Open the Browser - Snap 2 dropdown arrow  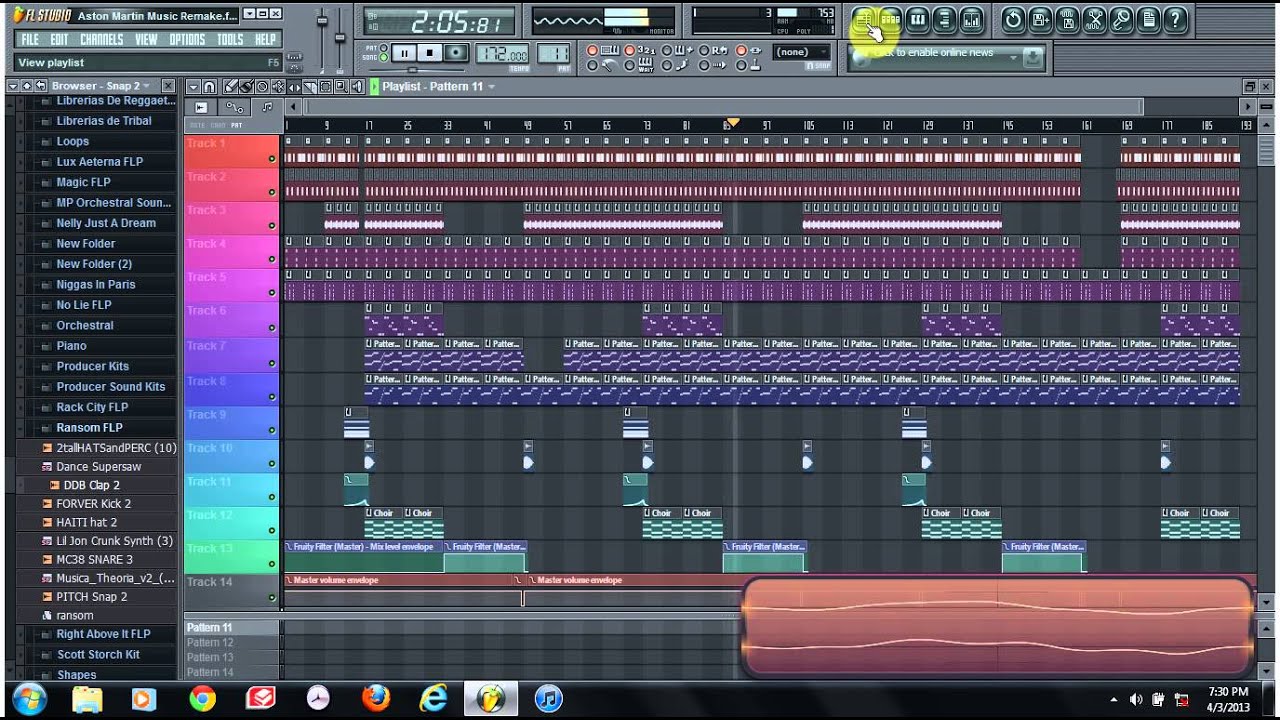[146, 86]
